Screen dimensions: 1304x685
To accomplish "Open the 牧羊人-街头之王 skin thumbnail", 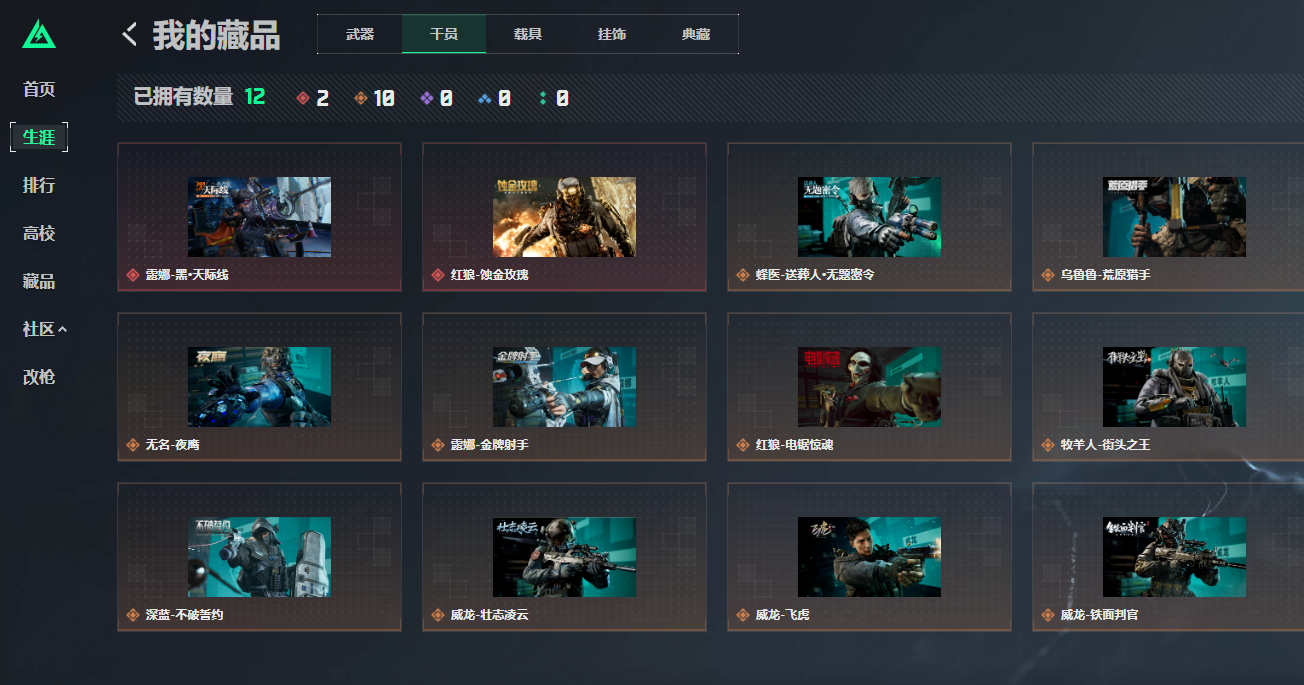I will point(1174,387).
